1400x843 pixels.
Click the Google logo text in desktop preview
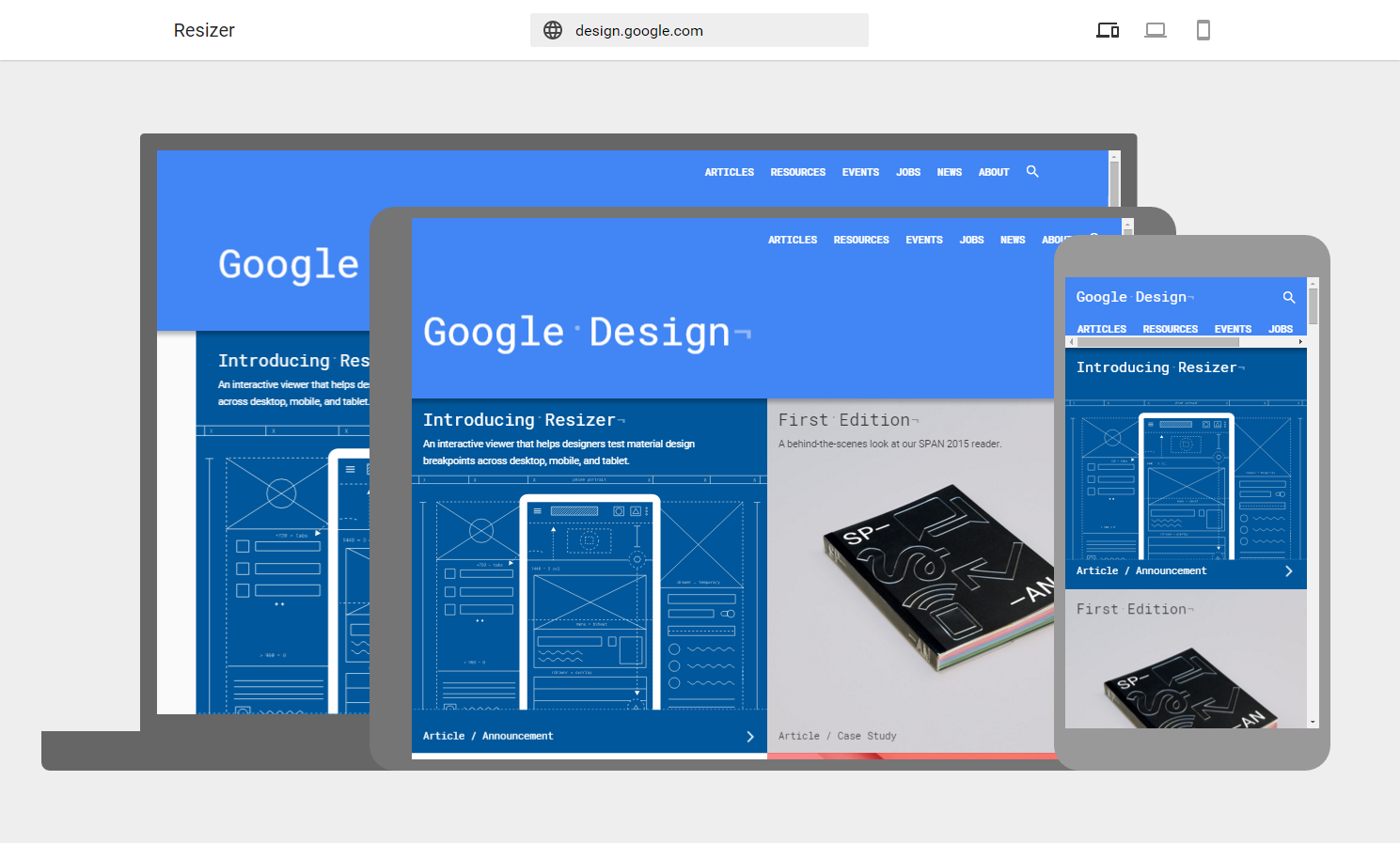[x=289, y=265]
